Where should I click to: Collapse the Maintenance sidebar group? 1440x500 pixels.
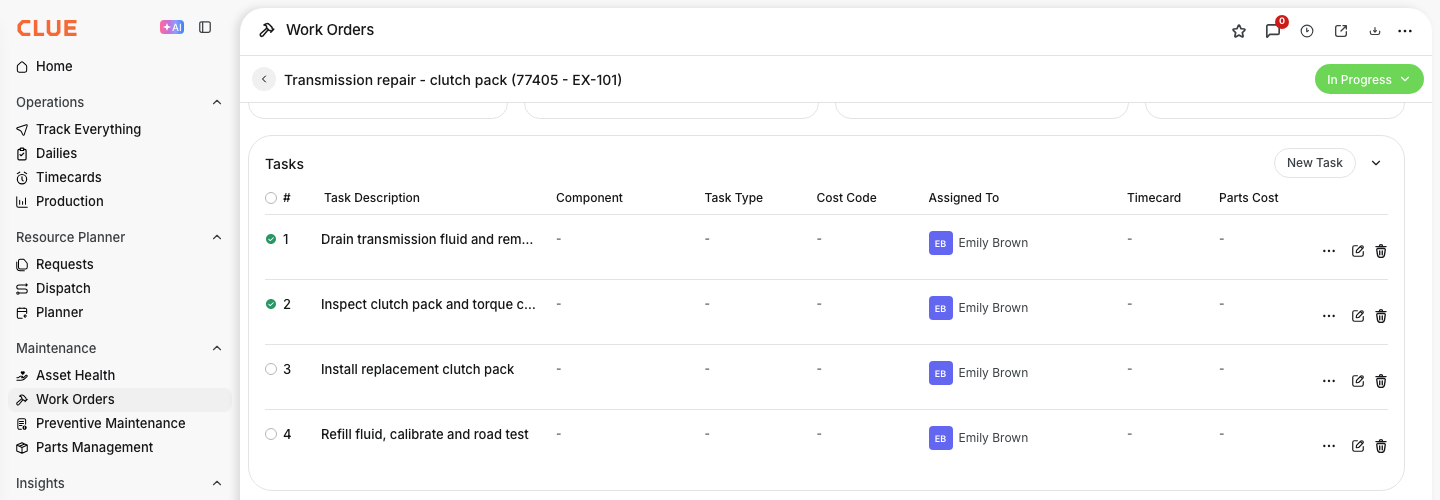point(217,348)
